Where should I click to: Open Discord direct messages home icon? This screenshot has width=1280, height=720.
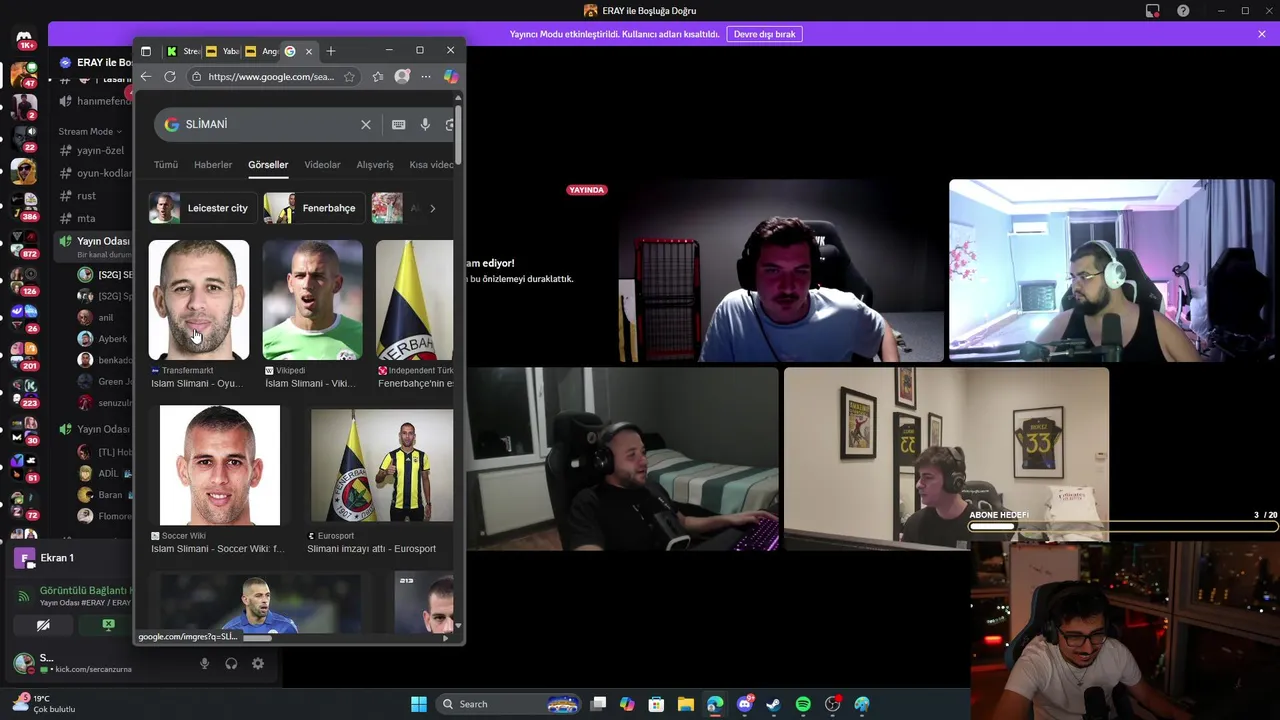24,38
